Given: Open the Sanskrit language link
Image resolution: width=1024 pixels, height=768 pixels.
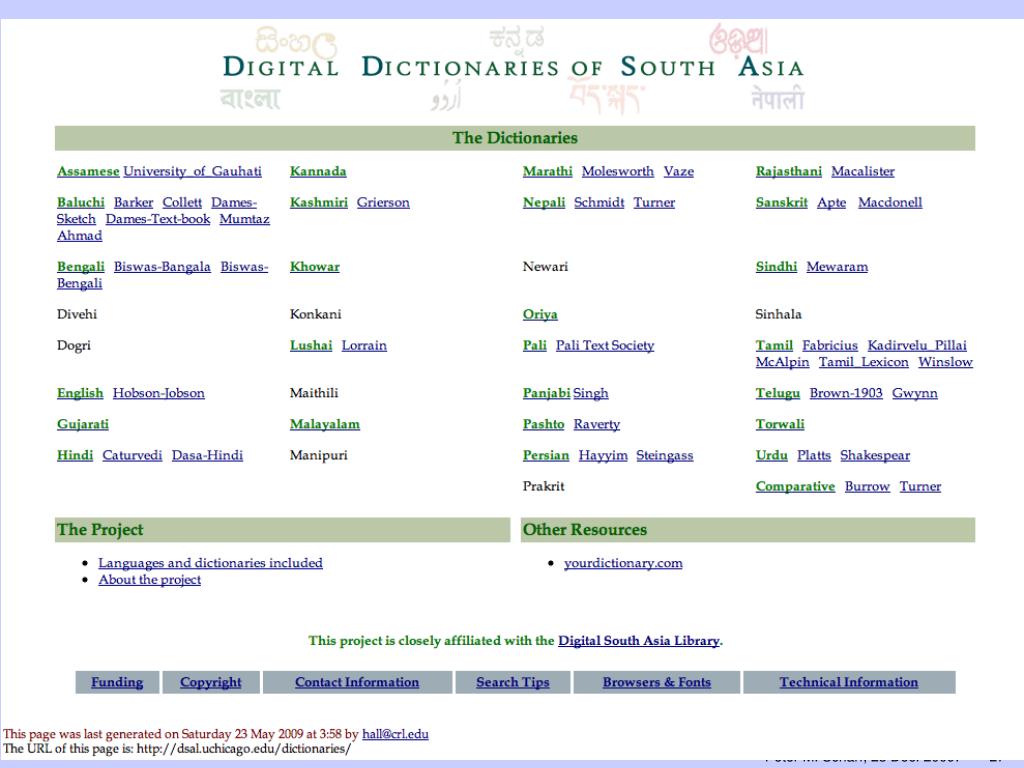Looking at the screenshot, I should tap(782, 202).
